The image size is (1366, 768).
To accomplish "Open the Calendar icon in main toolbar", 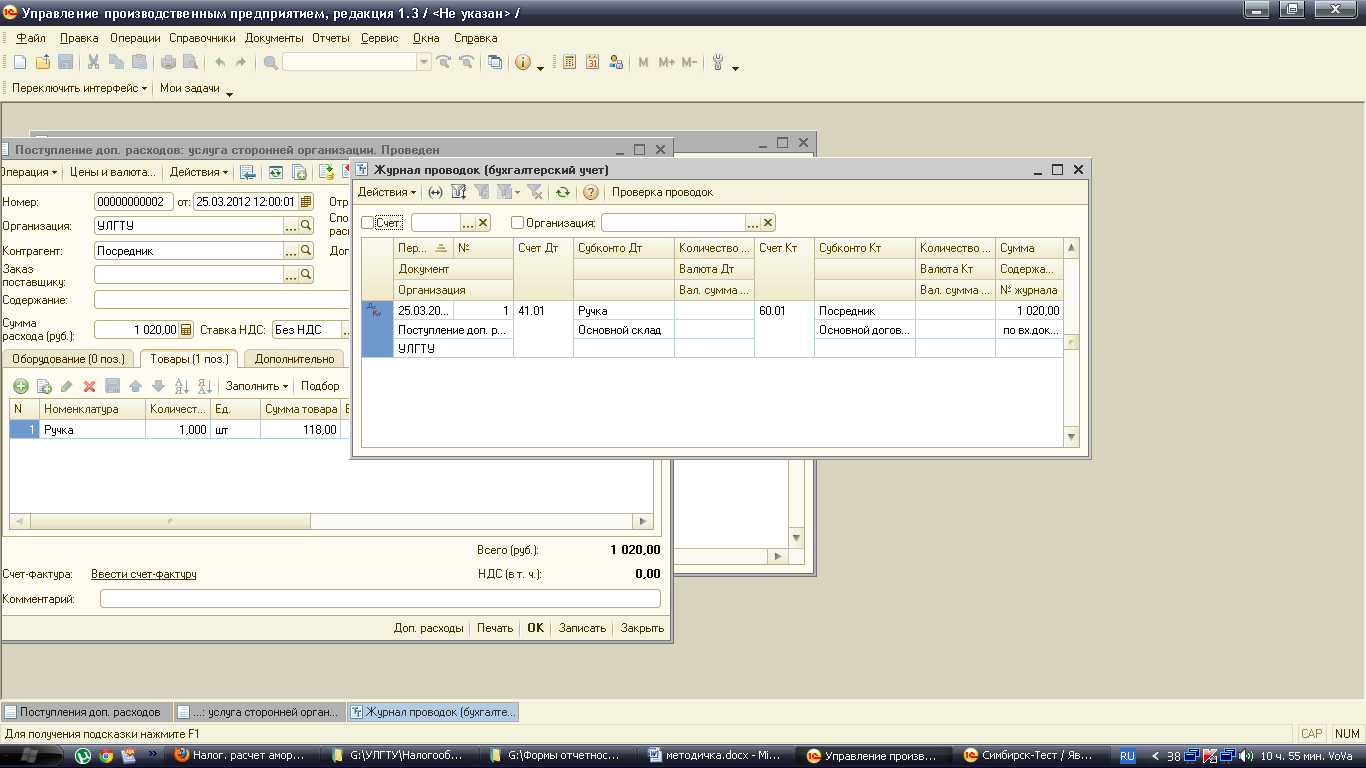I will pyautogui.click(x=592, y=62).
